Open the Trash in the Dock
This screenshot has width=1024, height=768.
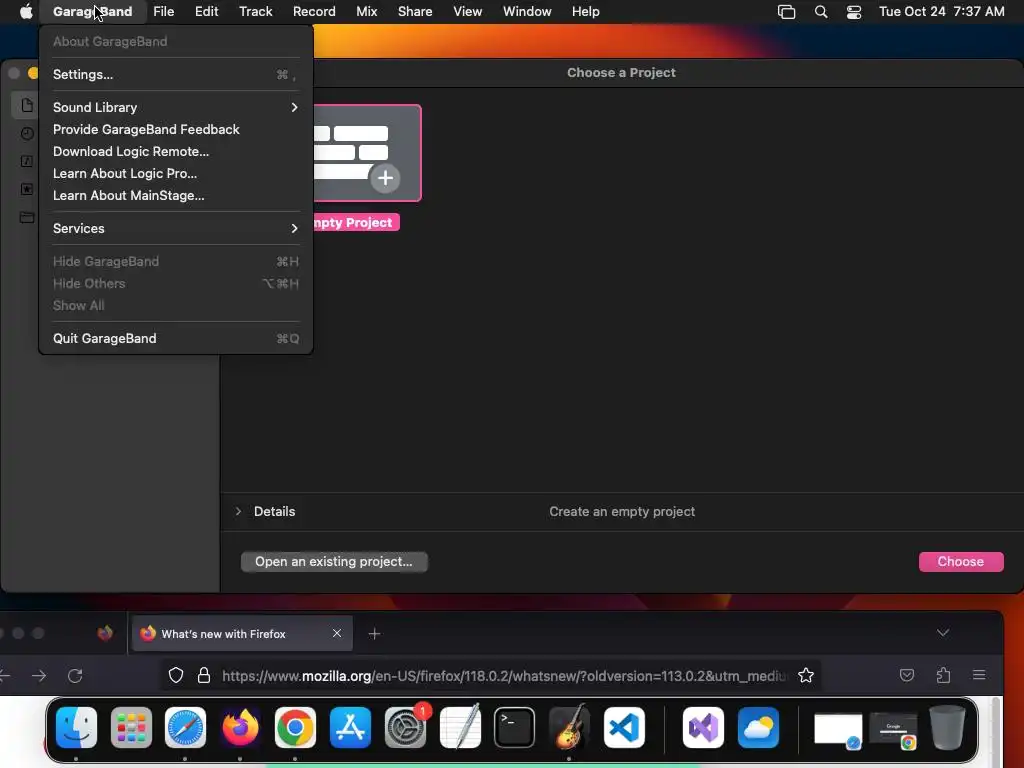pos(948,727)
